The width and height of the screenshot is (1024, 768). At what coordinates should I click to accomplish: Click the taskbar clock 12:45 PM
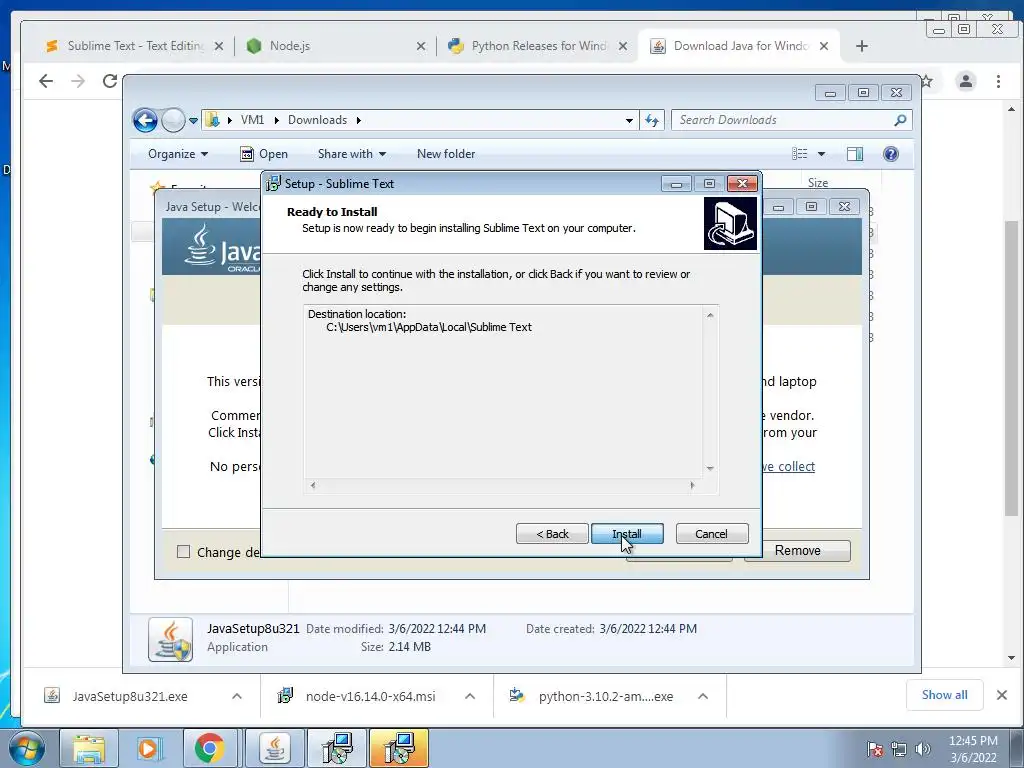click(x=973, y=741)
